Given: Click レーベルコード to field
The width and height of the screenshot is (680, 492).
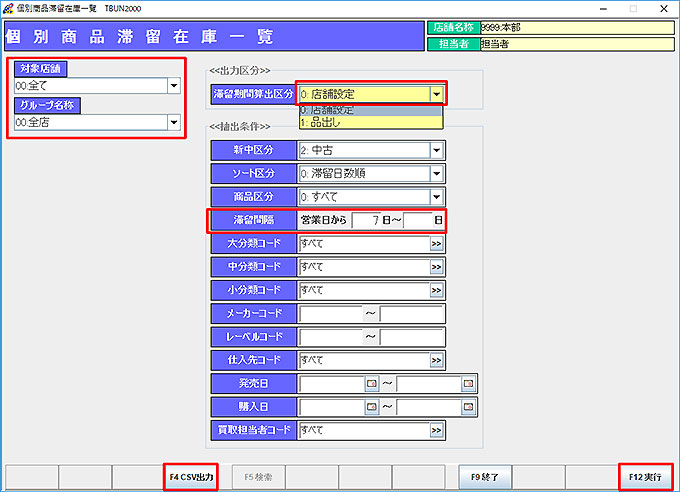Looking at the screenshot, I should 412,337.
